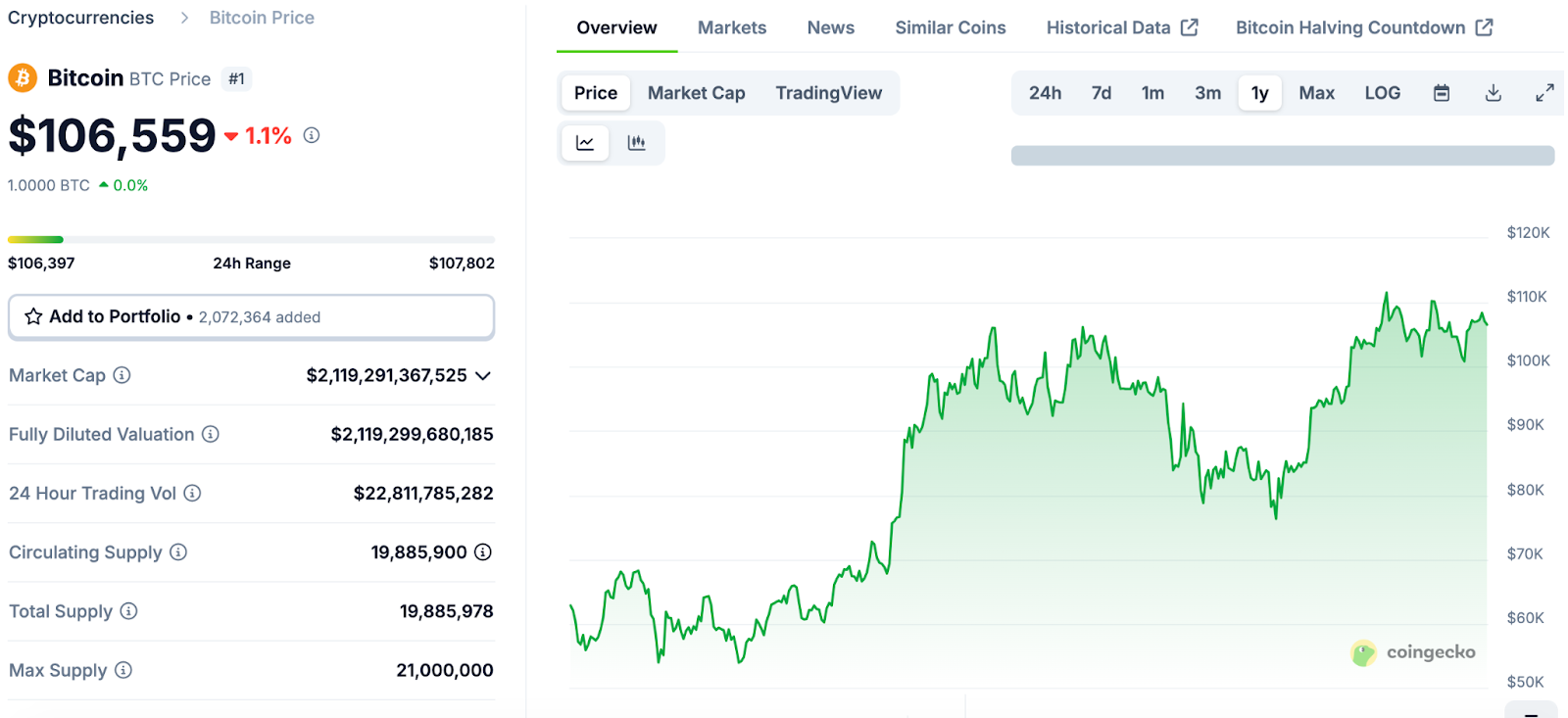Click the 24h Range progress bar
Screen dimensions: 1568x718
click(x=252, y=239)
